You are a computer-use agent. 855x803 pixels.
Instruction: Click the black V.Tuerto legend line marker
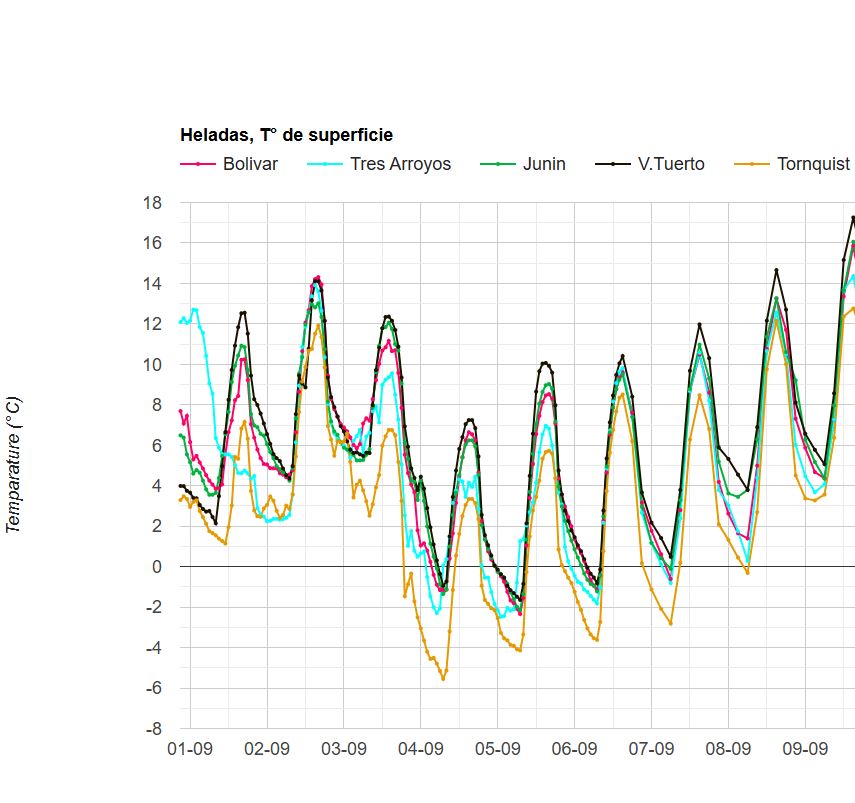point(613,164)
